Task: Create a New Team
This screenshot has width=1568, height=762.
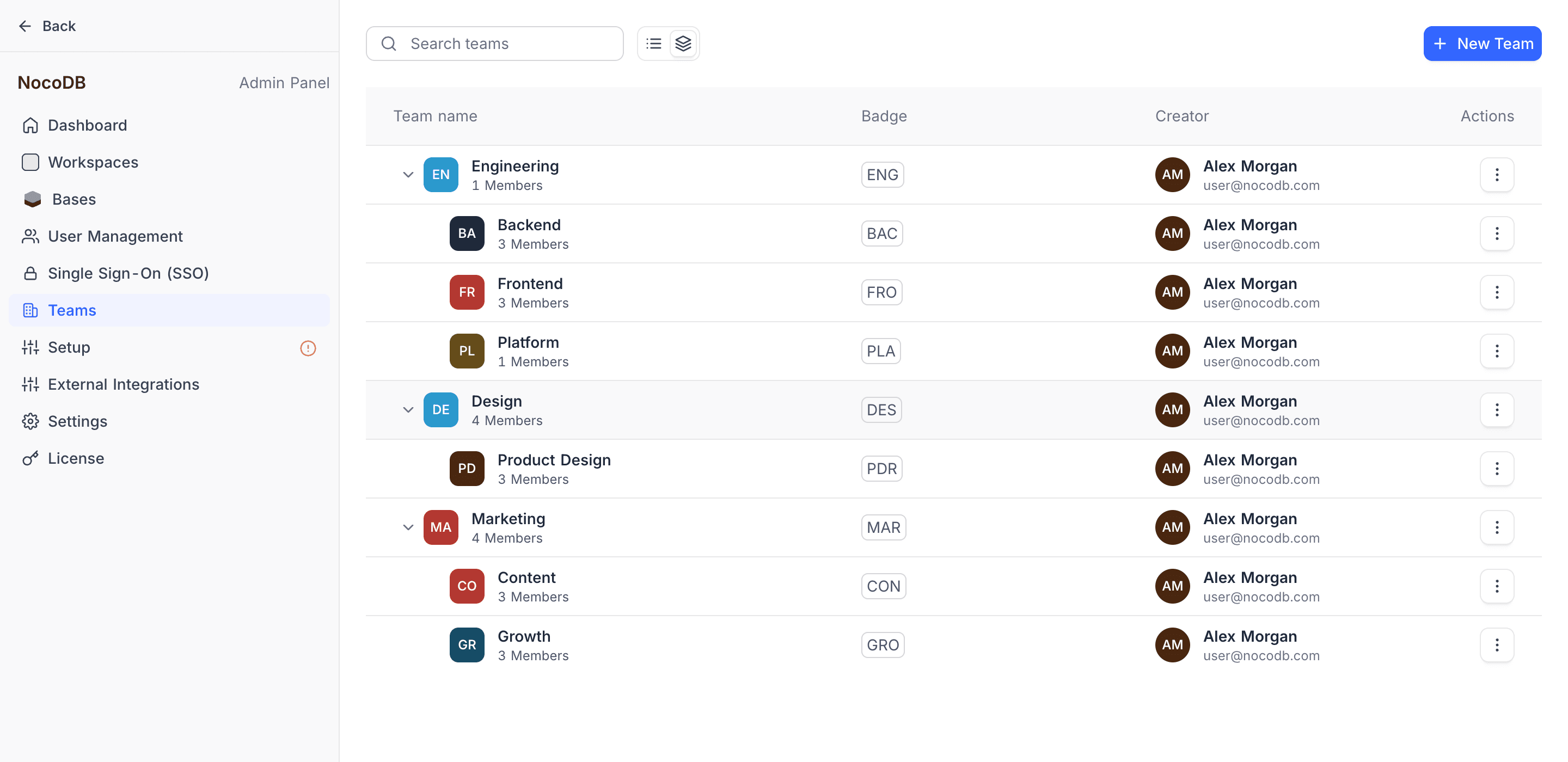Action: tap(1481, 44)
